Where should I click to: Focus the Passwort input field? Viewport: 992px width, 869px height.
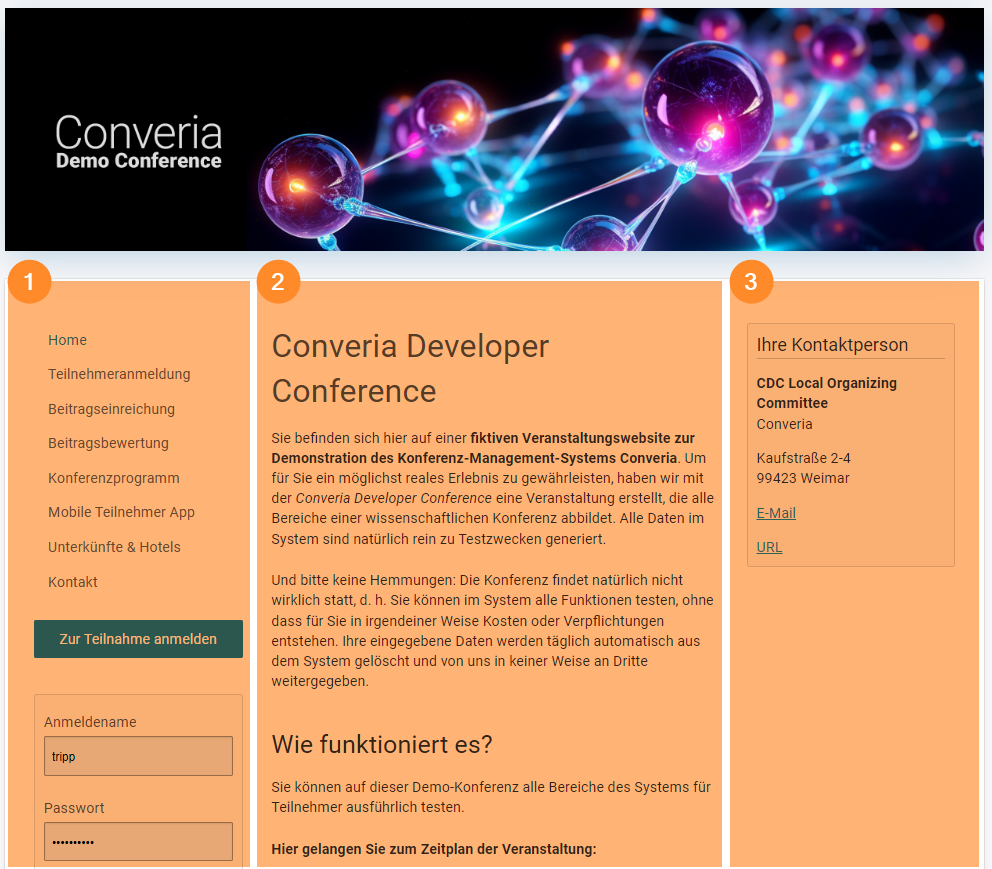point(138,841)
